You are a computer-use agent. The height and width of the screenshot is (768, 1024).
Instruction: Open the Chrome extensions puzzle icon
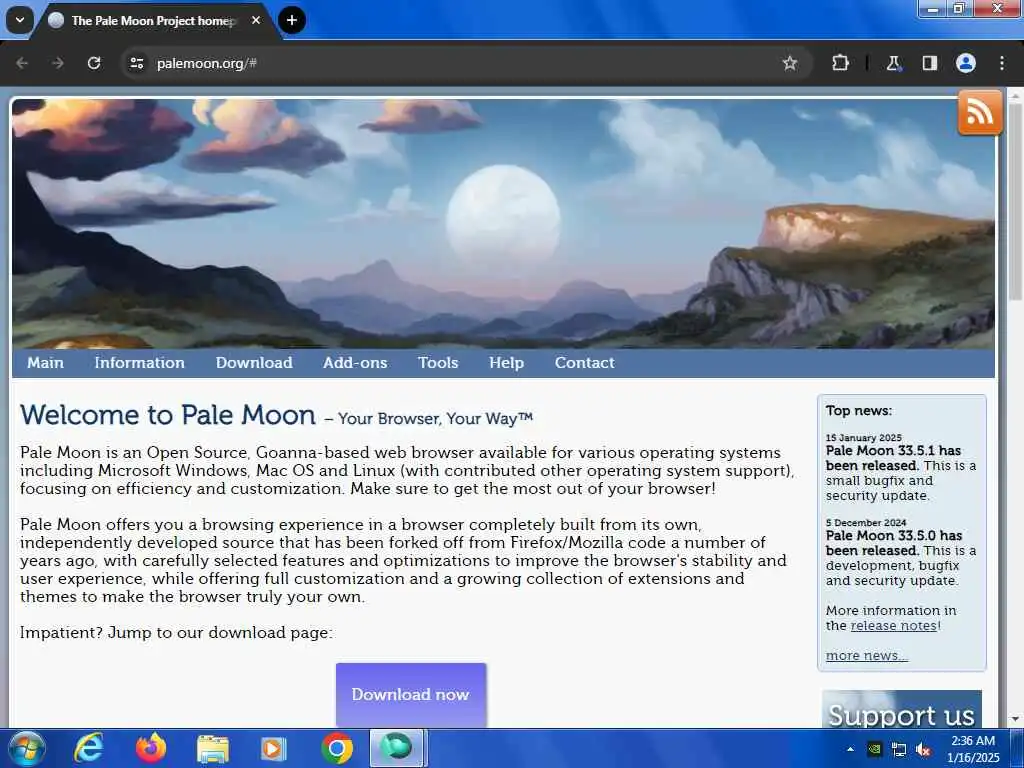click(840, 63)
